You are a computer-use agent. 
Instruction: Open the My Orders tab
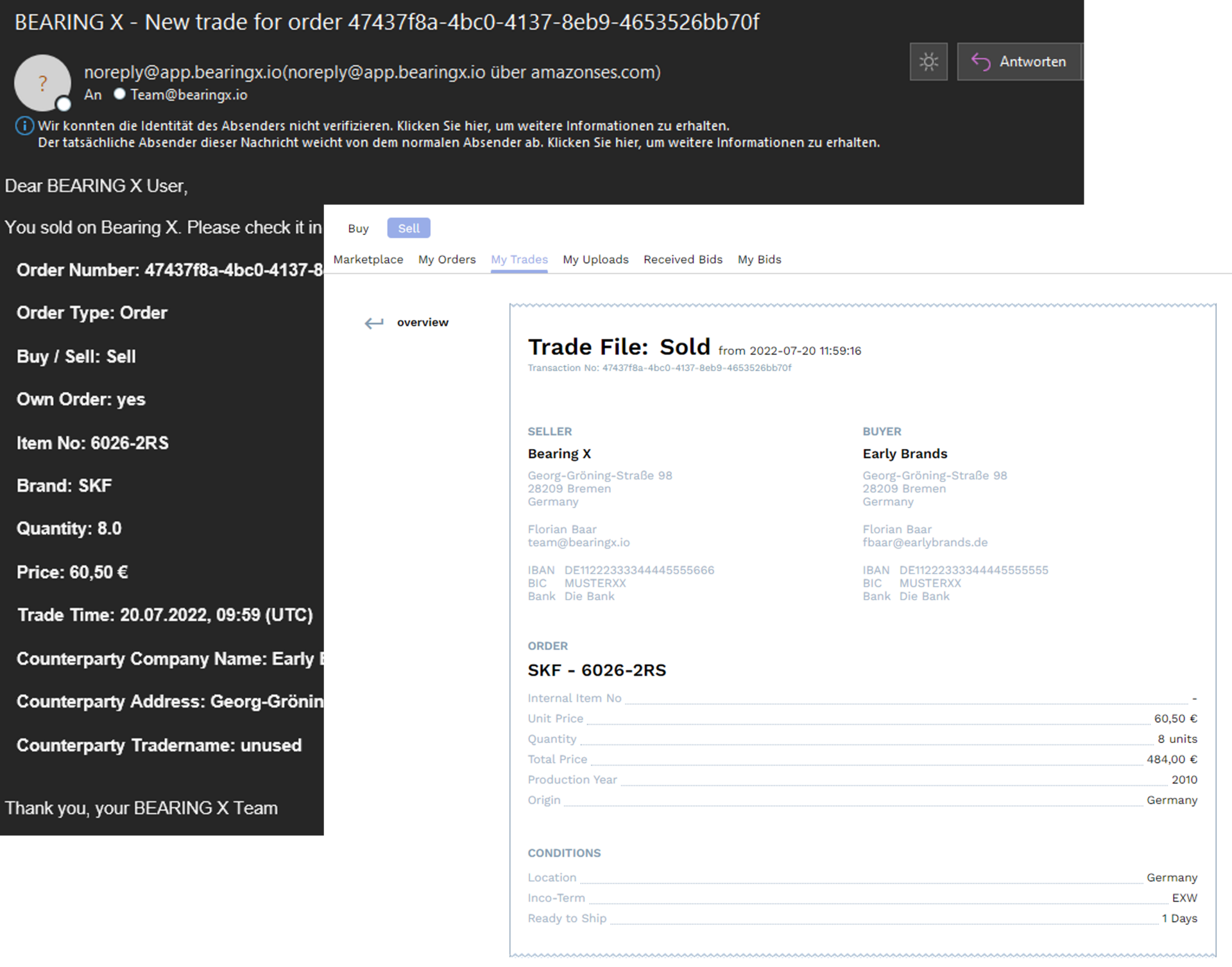click(447, 259)
